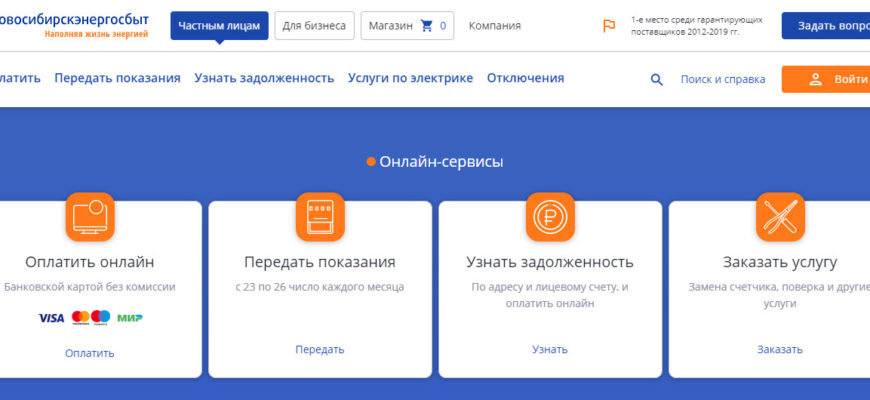Click the Передать показания card heading
The image size is (870, 400).
click(320, 262)
